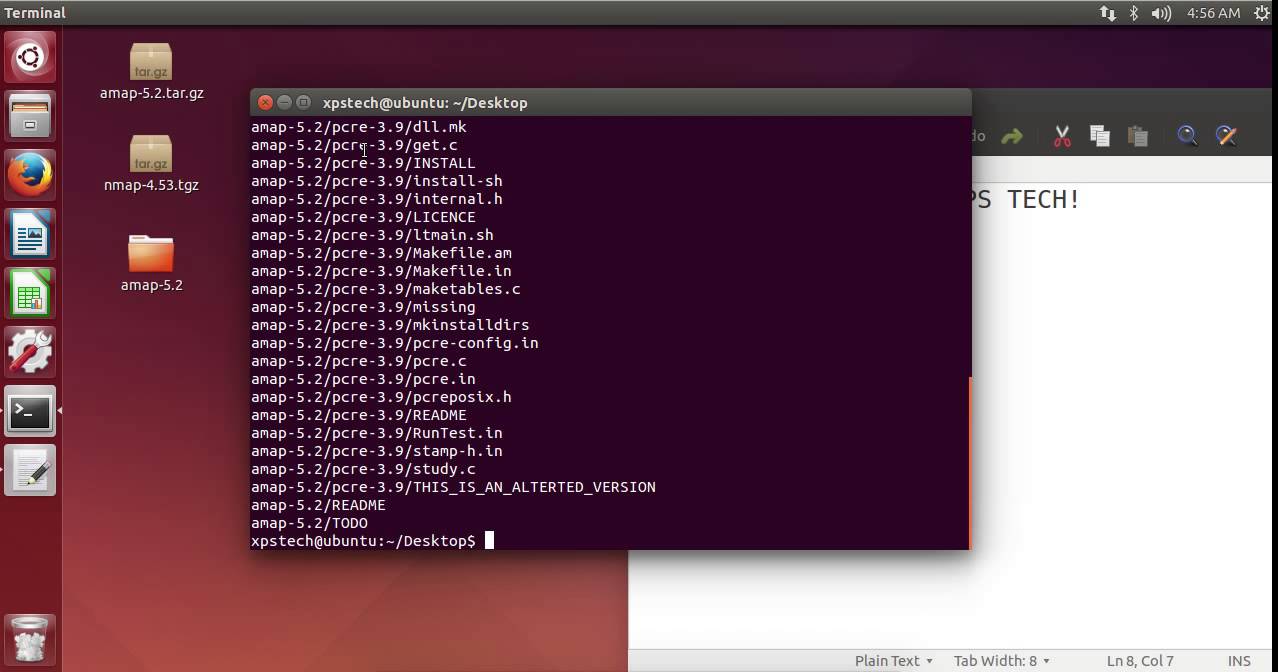The image size is (1278, 672).
Task: Open the Tab Width: 8 dropdown in gedit
Action: (1002, 661)
